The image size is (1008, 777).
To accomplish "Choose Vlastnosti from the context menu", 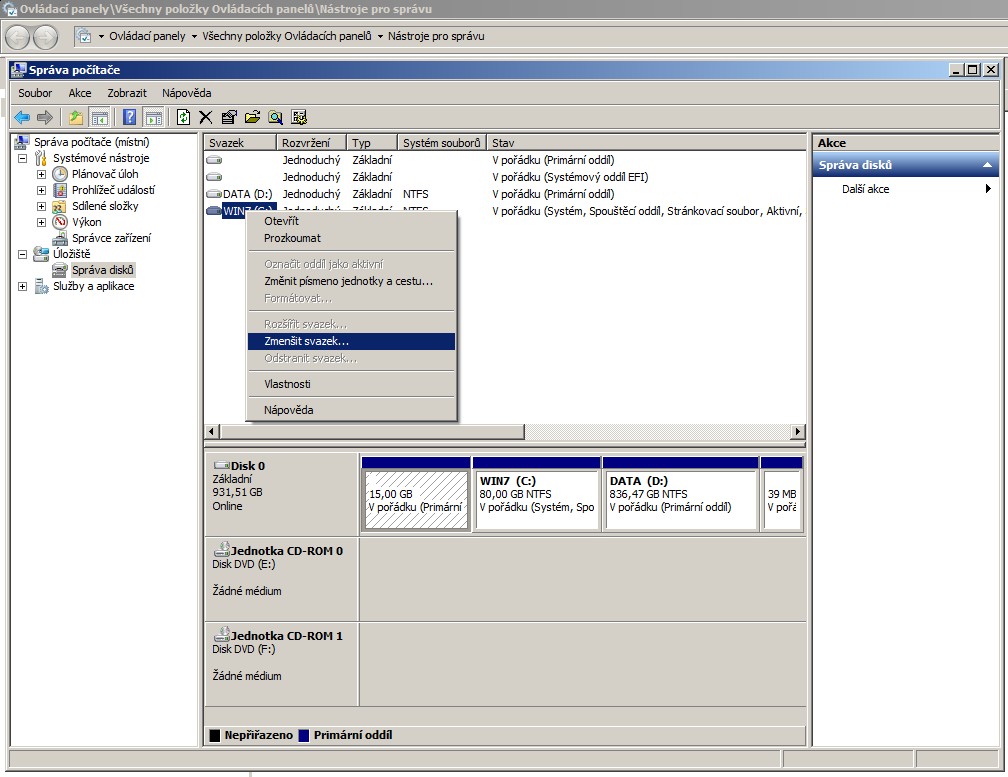I will [287, 384].
